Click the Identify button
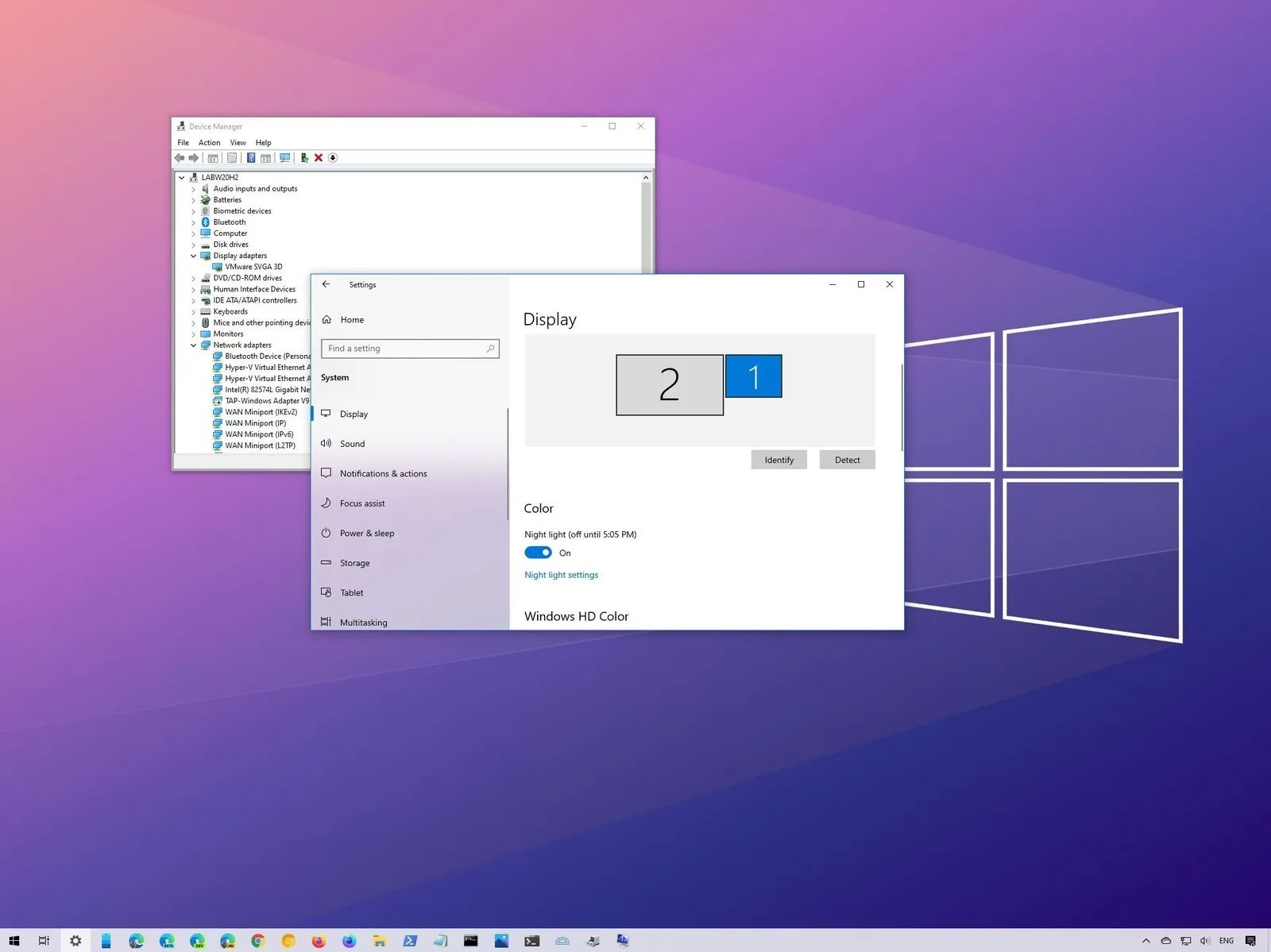Screen dimensions: 1271x952 [779, 460]
